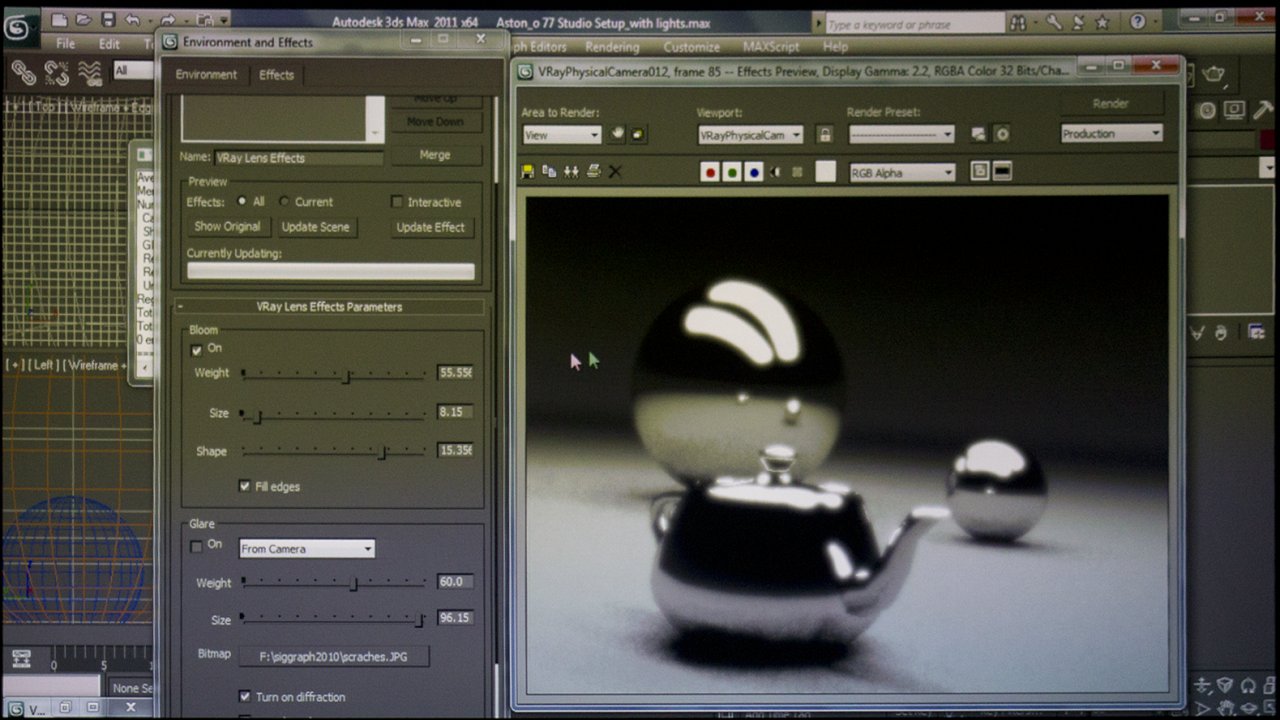The width and height of the screenshot is (1280, 720).
Task: Click the Render button
Action: point(1110,103)
